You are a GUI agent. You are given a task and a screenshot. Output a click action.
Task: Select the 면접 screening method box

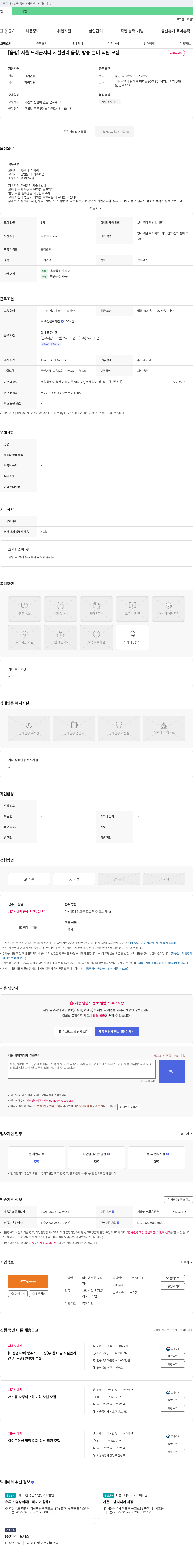[x=74, y=879]
